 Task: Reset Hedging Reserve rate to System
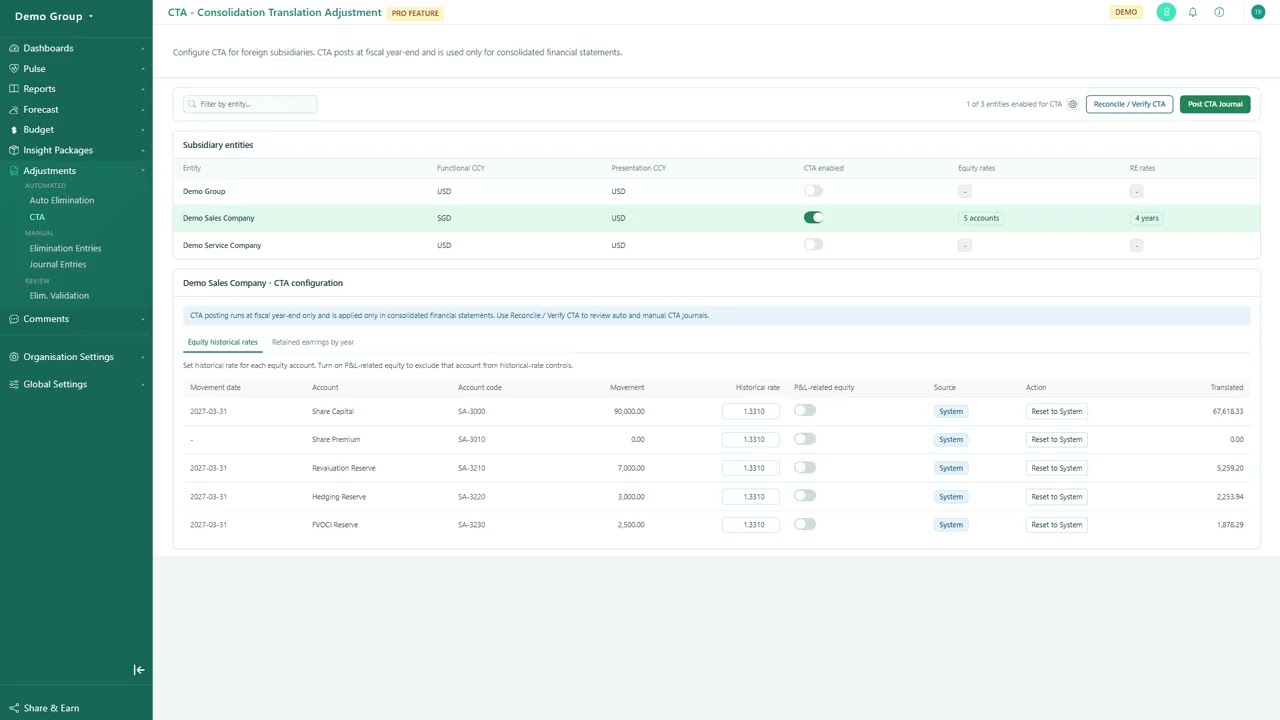1057,496
